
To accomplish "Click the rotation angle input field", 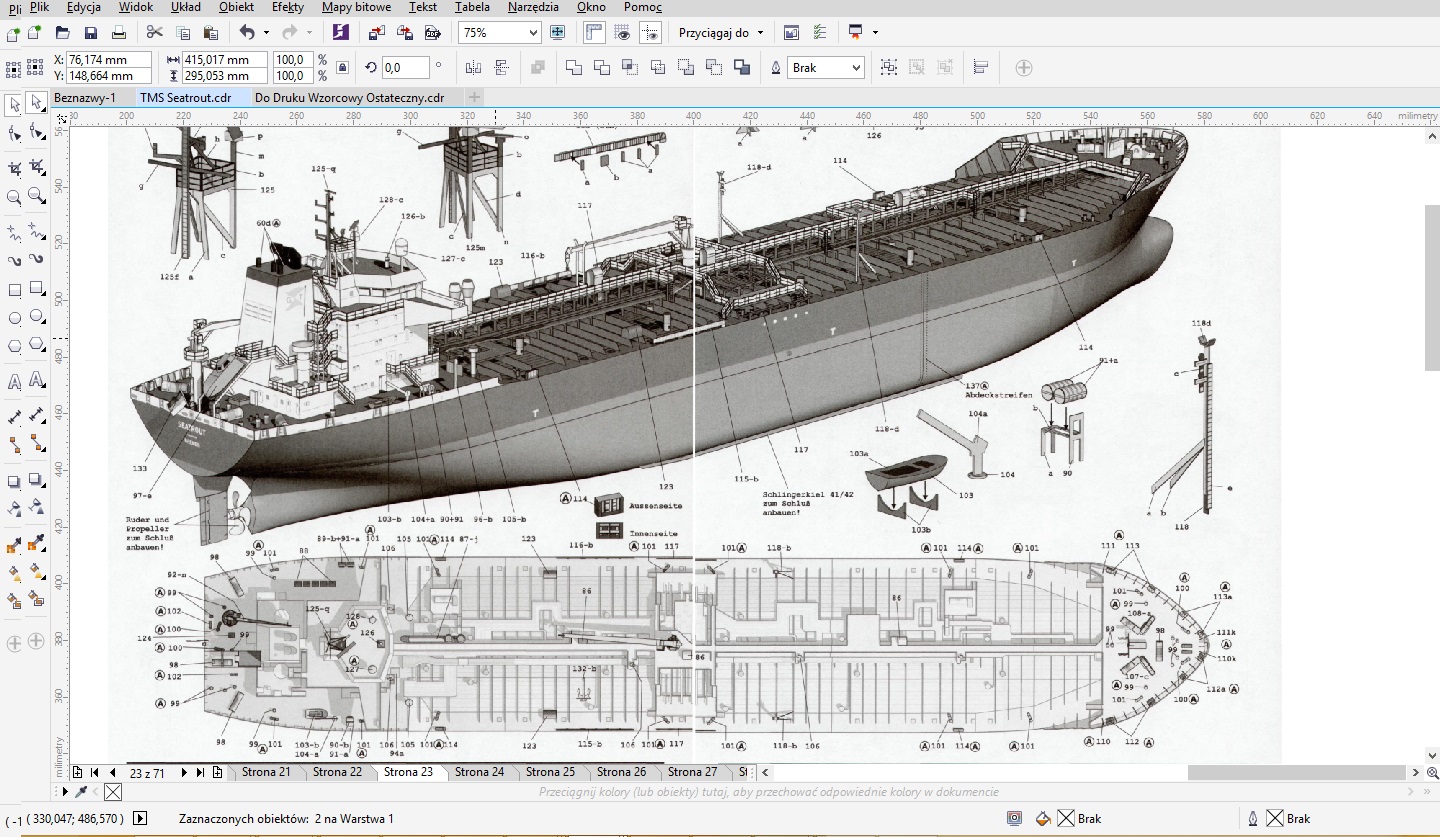I will tap(405, 68).
